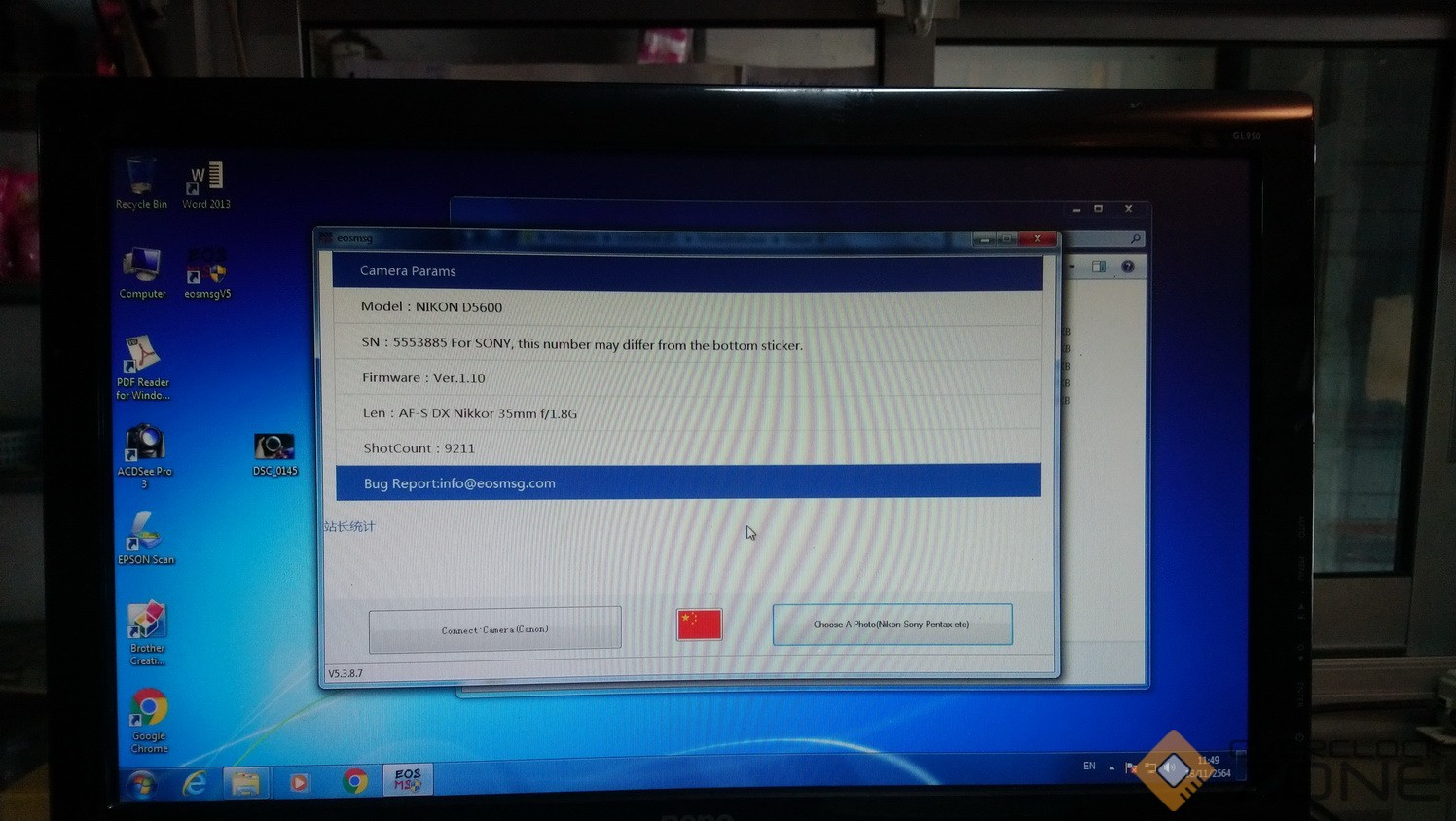Select the DSC_0145 image file on desktop
1456x821 pixels.
click(x=274, y=454)
